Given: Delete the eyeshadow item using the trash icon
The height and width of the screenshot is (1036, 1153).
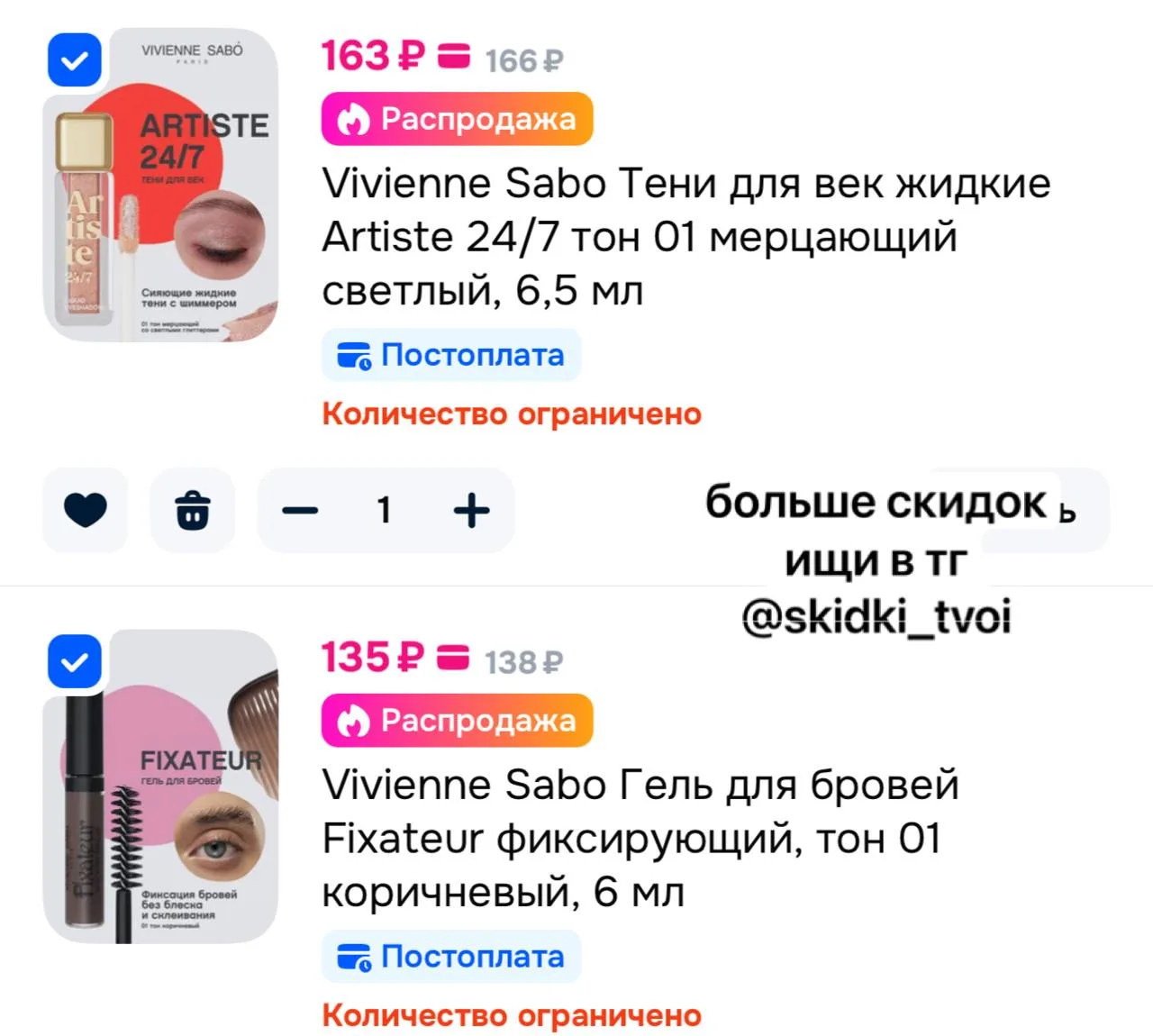Looking at the screenshot, I should tap(193, 510).
